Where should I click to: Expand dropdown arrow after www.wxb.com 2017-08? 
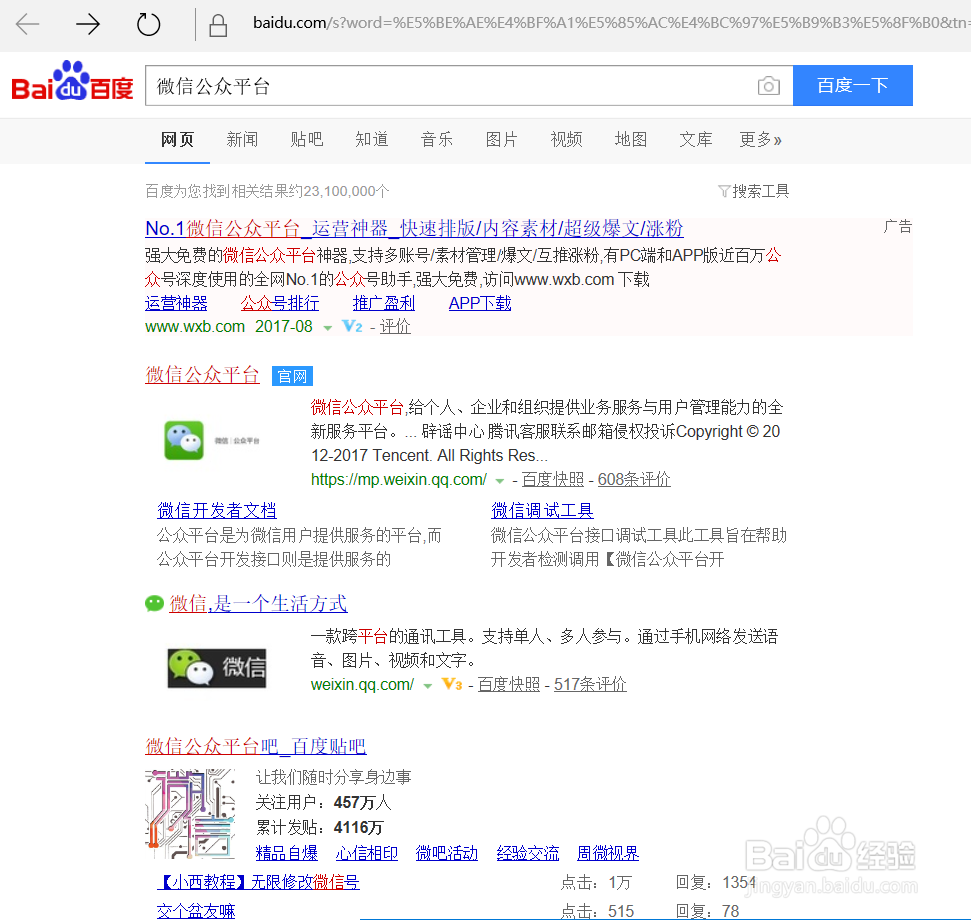pyautogui.click(x=328, y=328)
